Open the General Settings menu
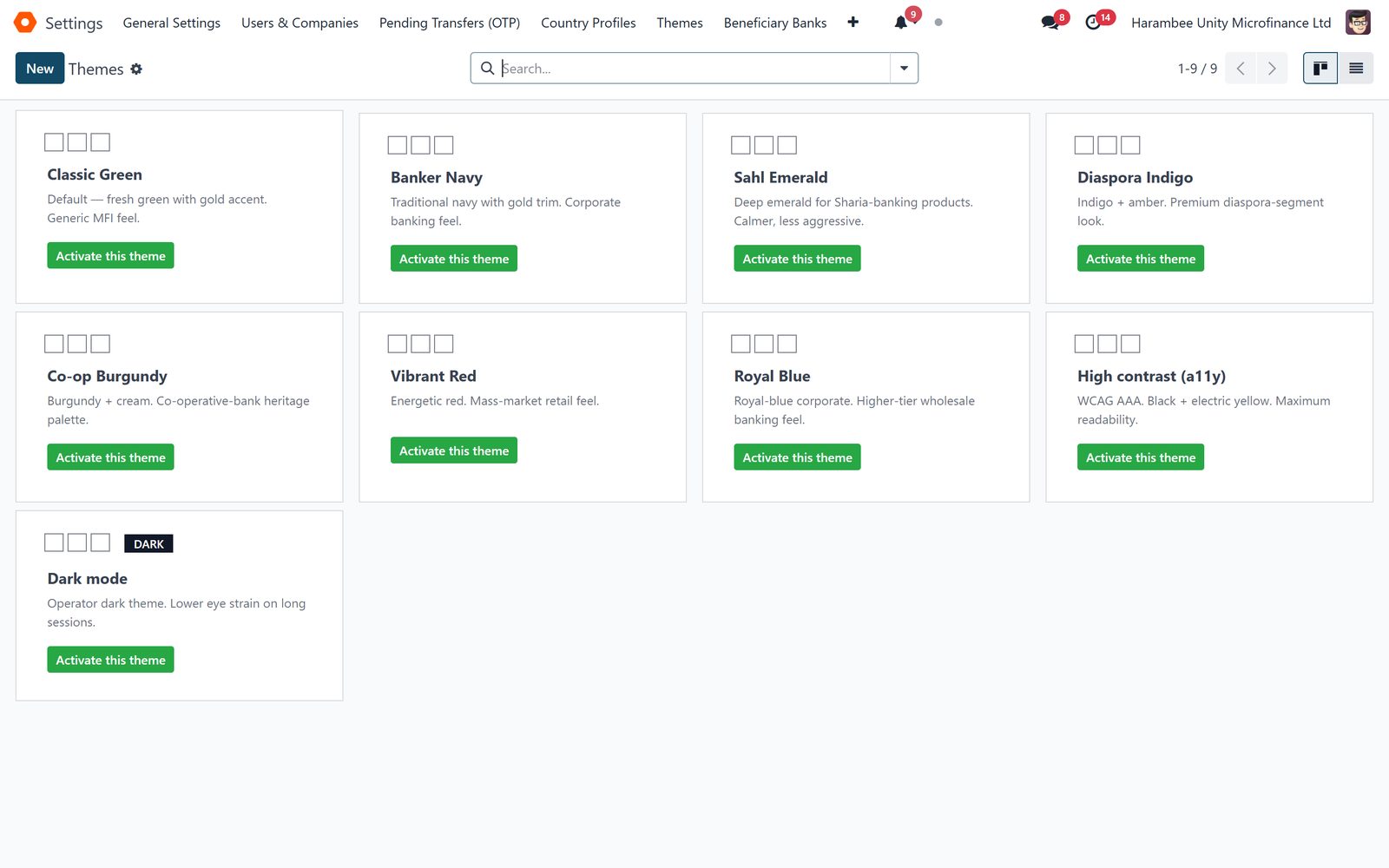 click(172, 23)
